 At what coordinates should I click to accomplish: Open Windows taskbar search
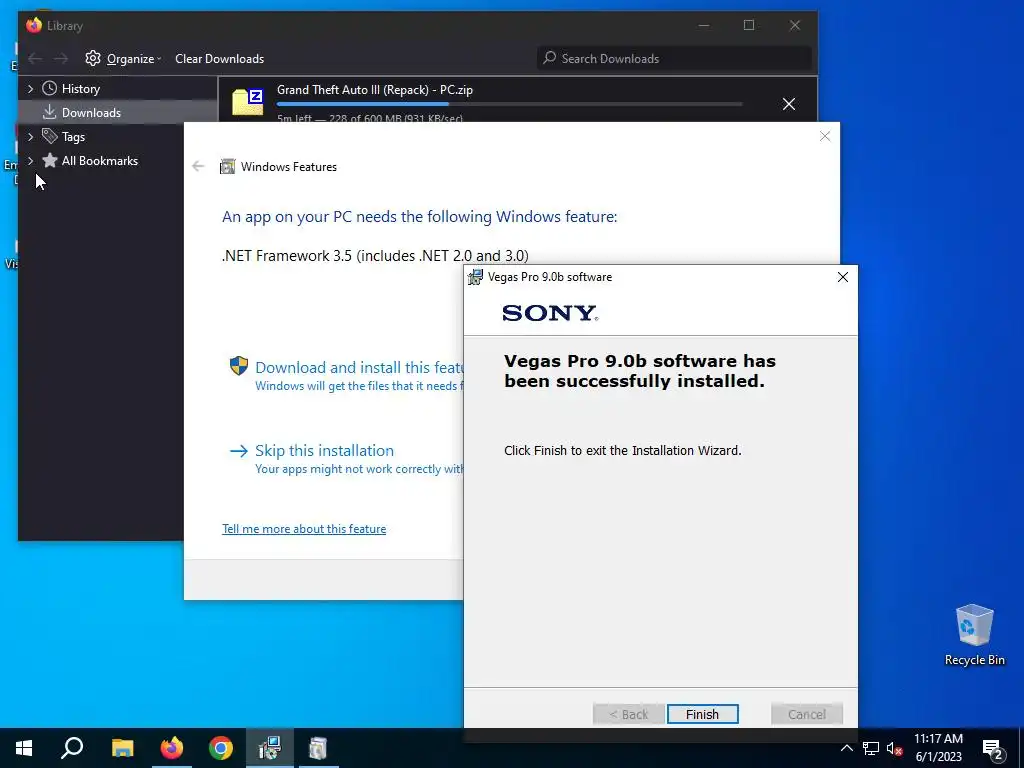click(72, 748)
